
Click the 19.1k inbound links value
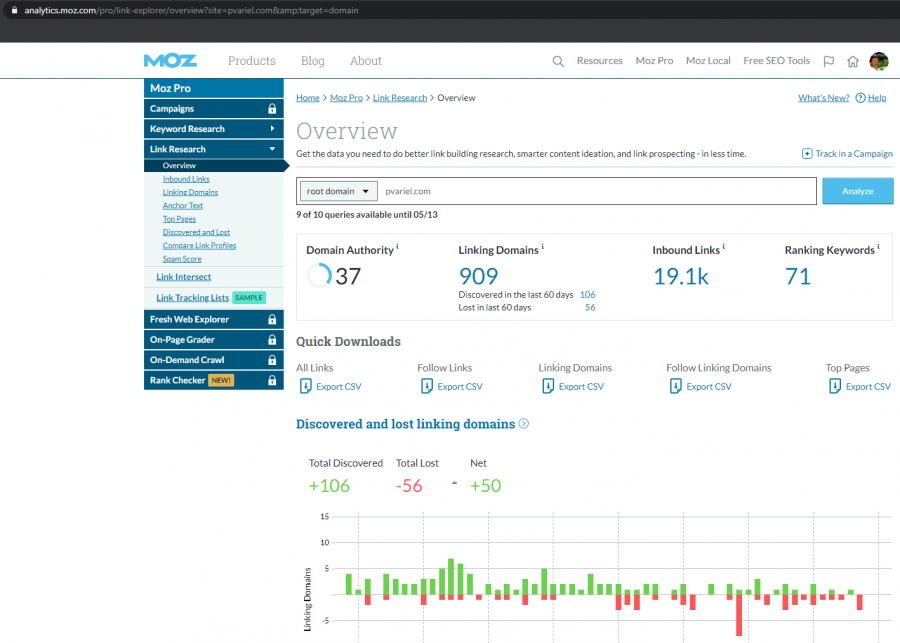(x=681, y=276)
